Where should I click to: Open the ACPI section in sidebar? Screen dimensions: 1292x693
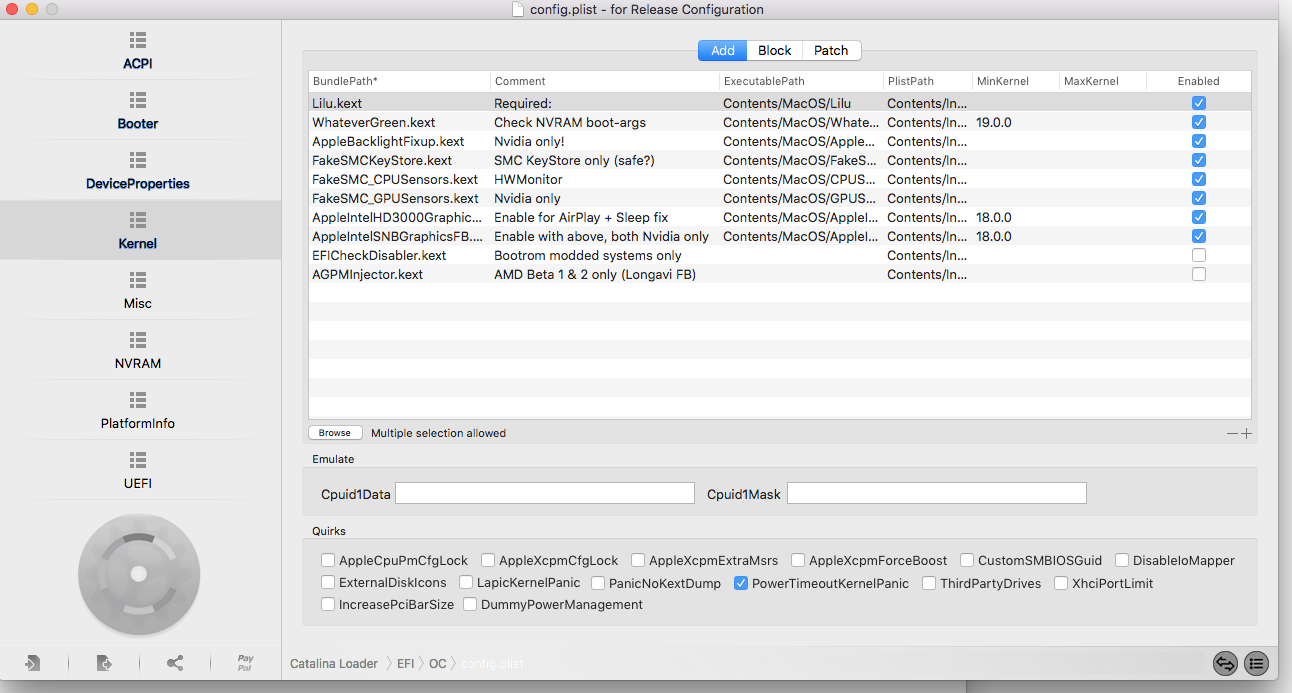click(138, 51)
